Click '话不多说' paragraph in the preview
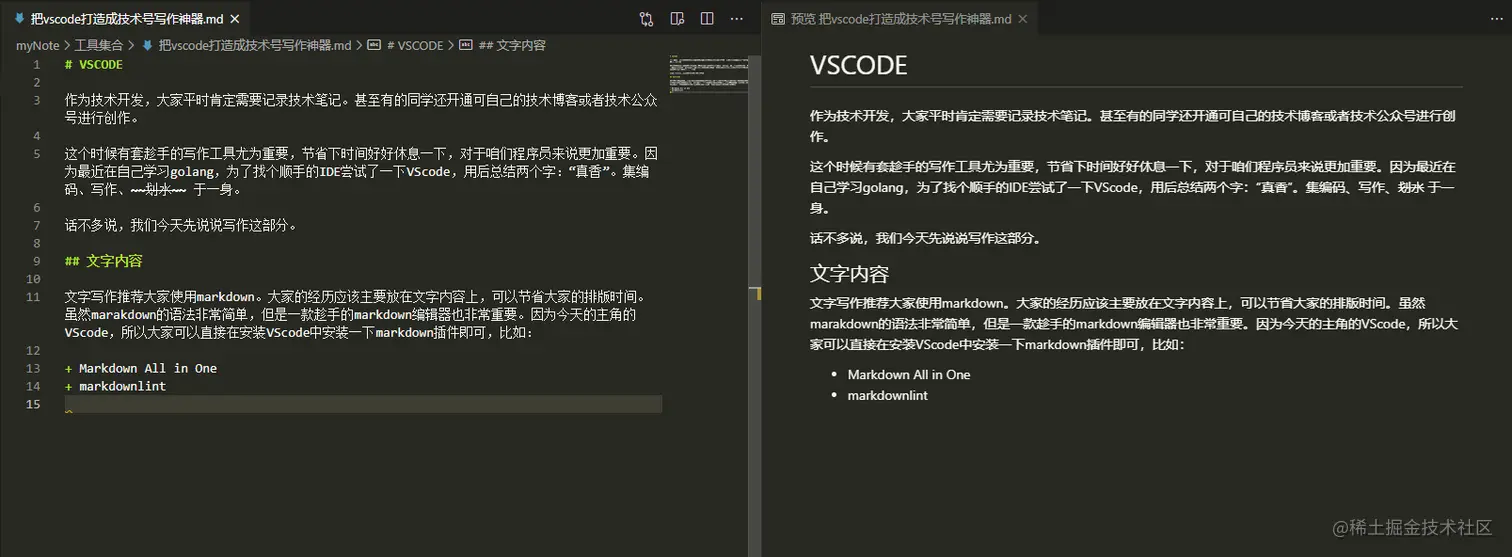Screen dimensions: 1512x557 point(925,239)
